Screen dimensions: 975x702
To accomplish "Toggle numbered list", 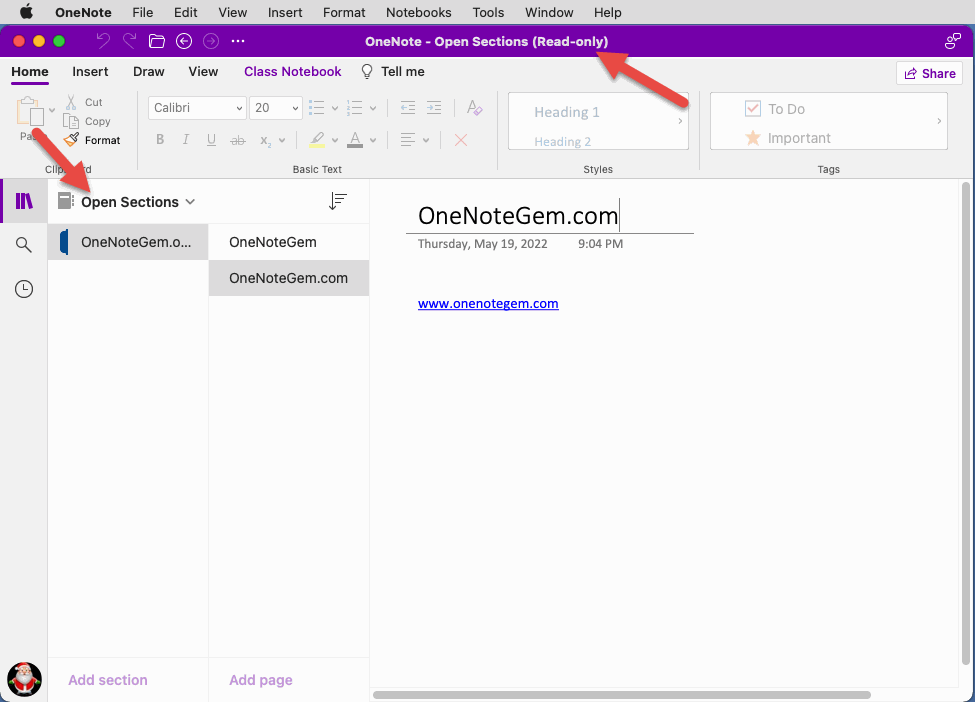I will [x=354, y=108].
